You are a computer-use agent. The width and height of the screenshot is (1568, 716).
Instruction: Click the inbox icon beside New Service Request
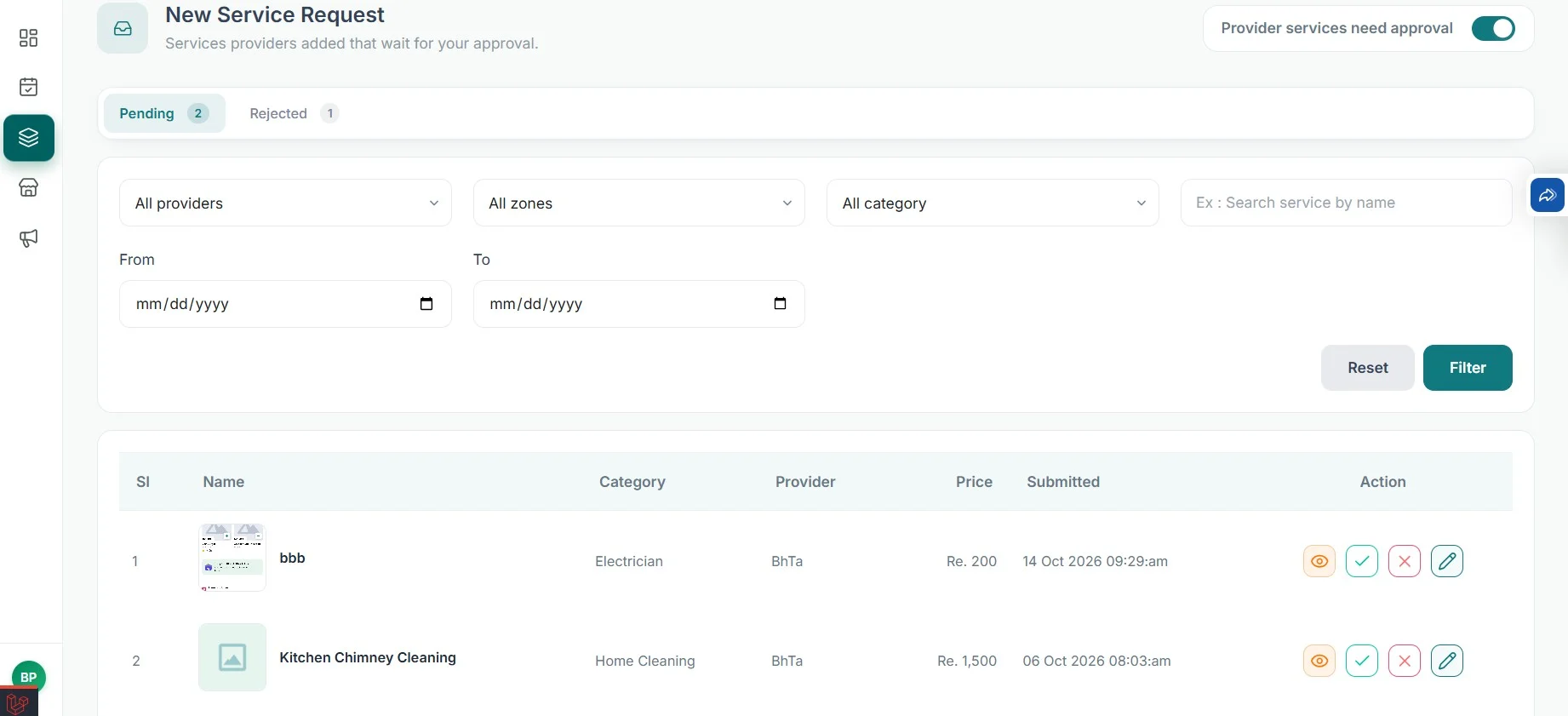123,28
